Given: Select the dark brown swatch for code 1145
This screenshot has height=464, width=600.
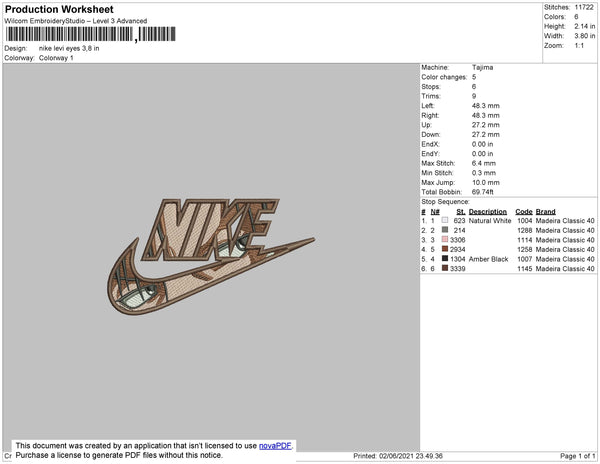Looking at the screenshot, I should pos(445,268).
